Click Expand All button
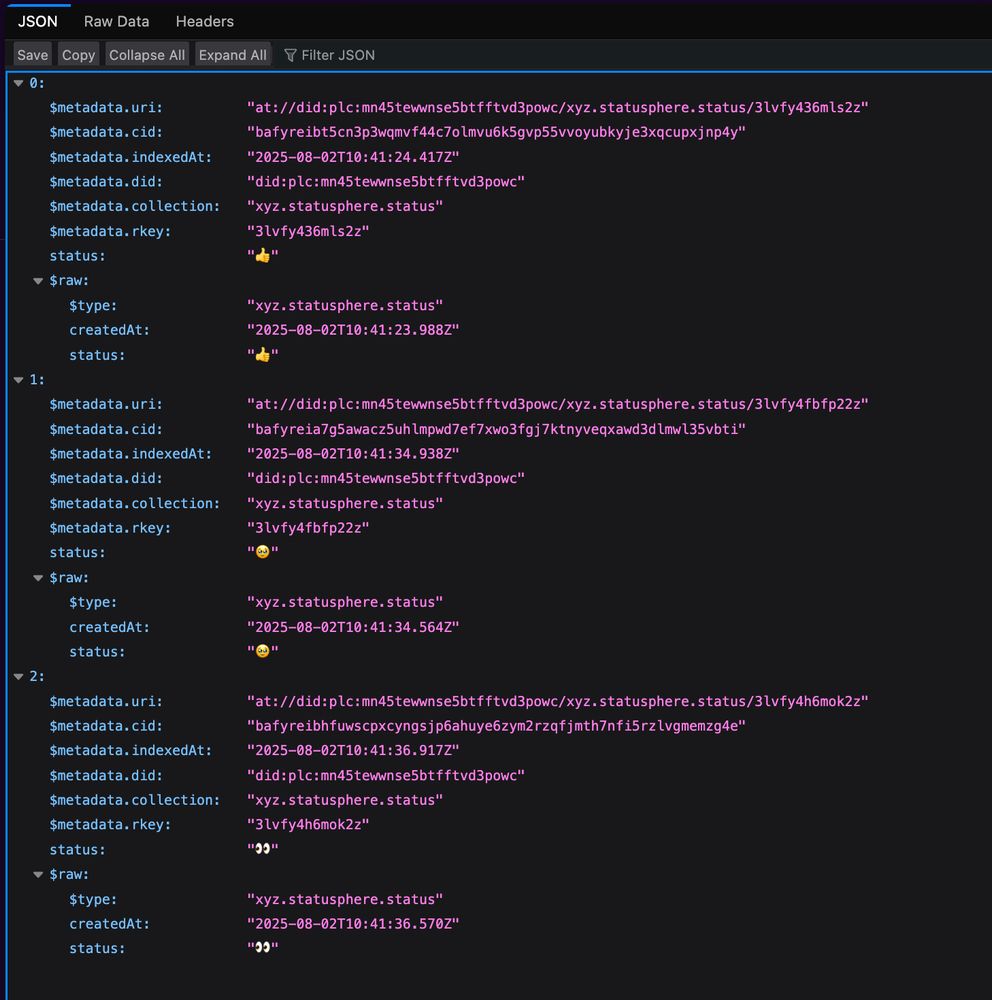The image size is (992, 1000). (232, 55)
